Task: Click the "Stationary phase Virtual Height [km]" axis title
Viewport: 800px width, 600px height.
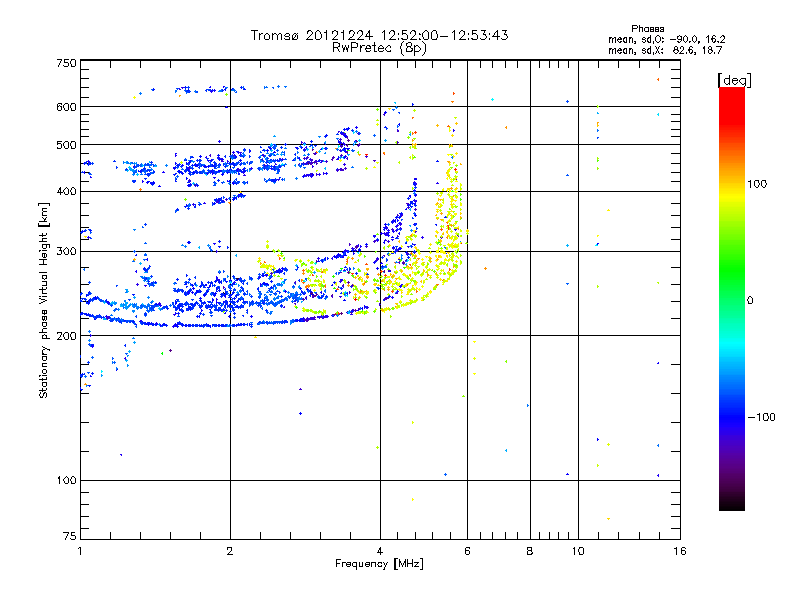Action: tap(44, 300)
